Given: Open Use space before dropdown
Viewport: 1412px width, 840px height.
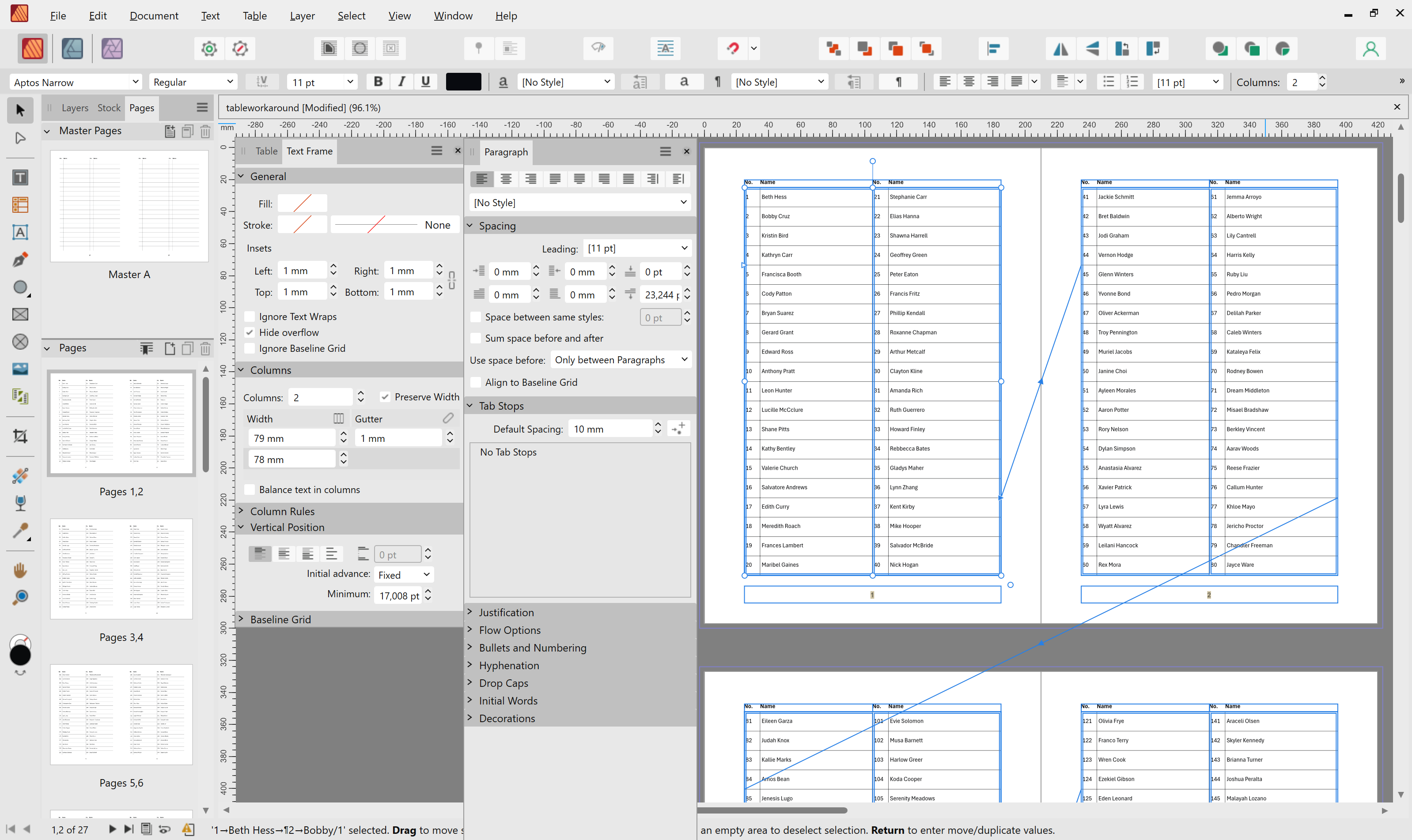Looking at the screenshot, I should (621, 359).
